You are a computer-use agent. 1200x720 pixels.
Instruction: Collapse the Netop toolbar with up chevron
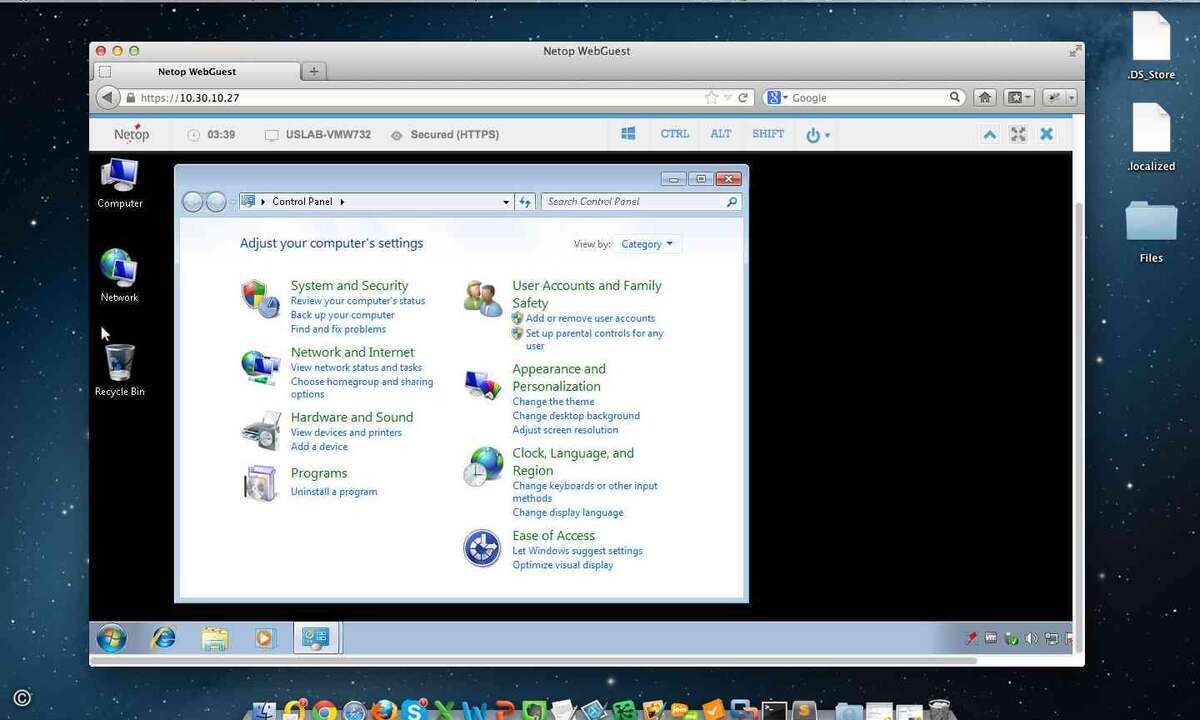989,134
